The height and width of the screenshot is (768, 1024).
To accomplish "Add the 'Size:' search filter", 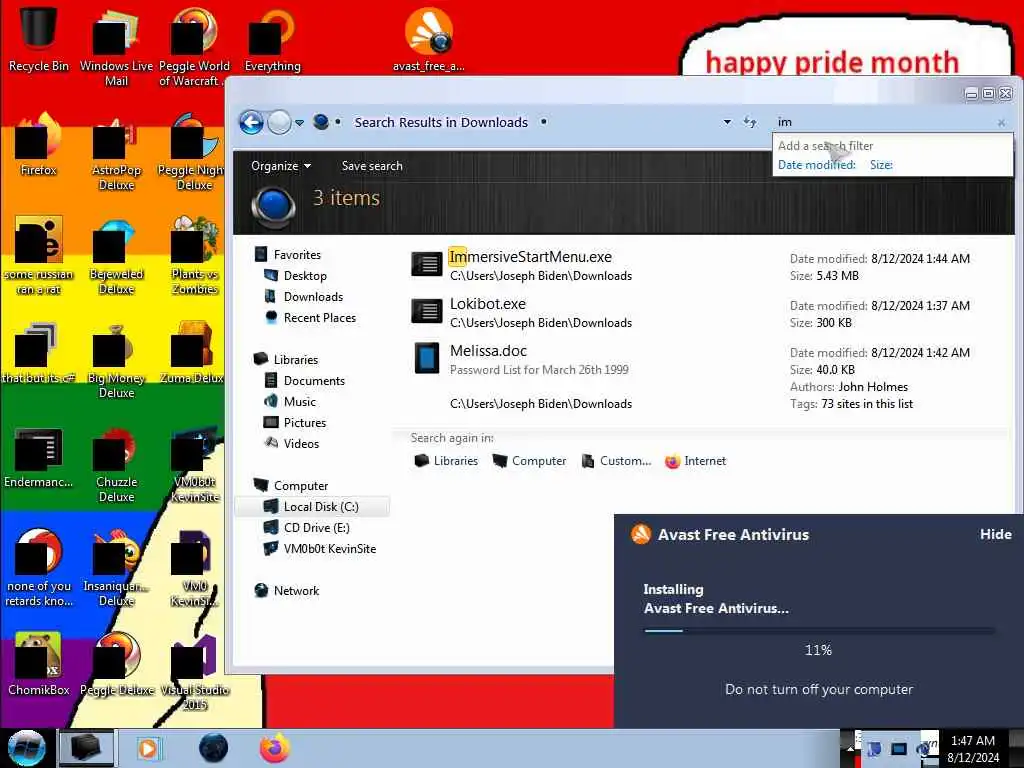I will coord(881,165).
